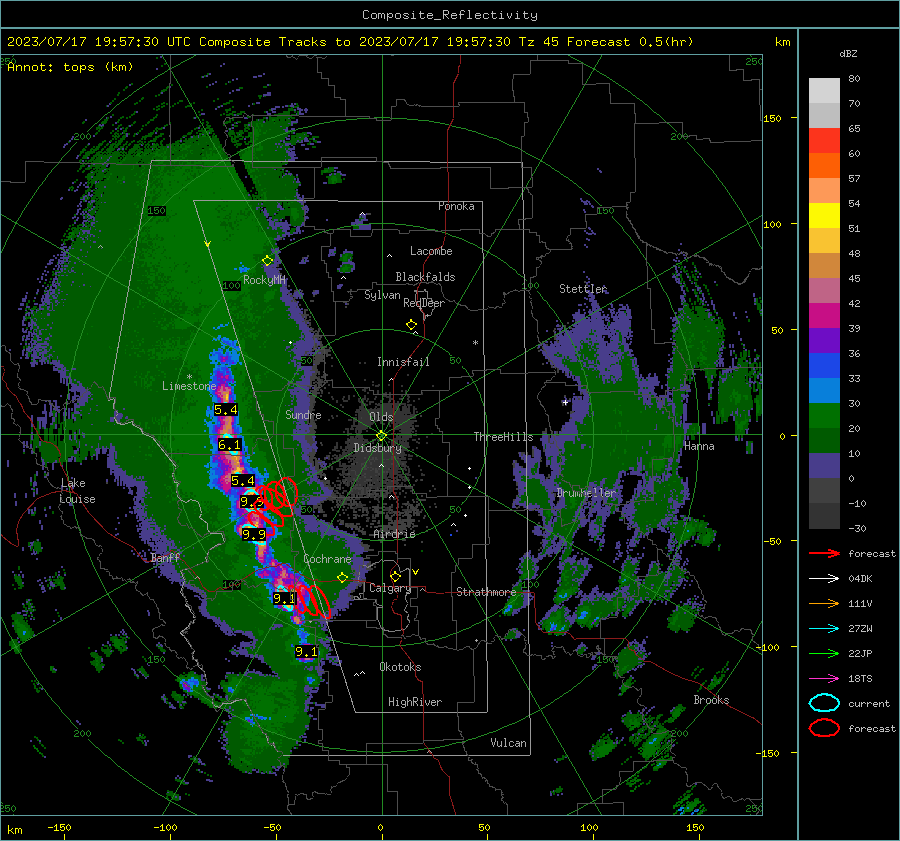This screenshot has height=841, width=900.
Task: Click the red forecast ellipse legend symbol
Action: coord(824,728)
